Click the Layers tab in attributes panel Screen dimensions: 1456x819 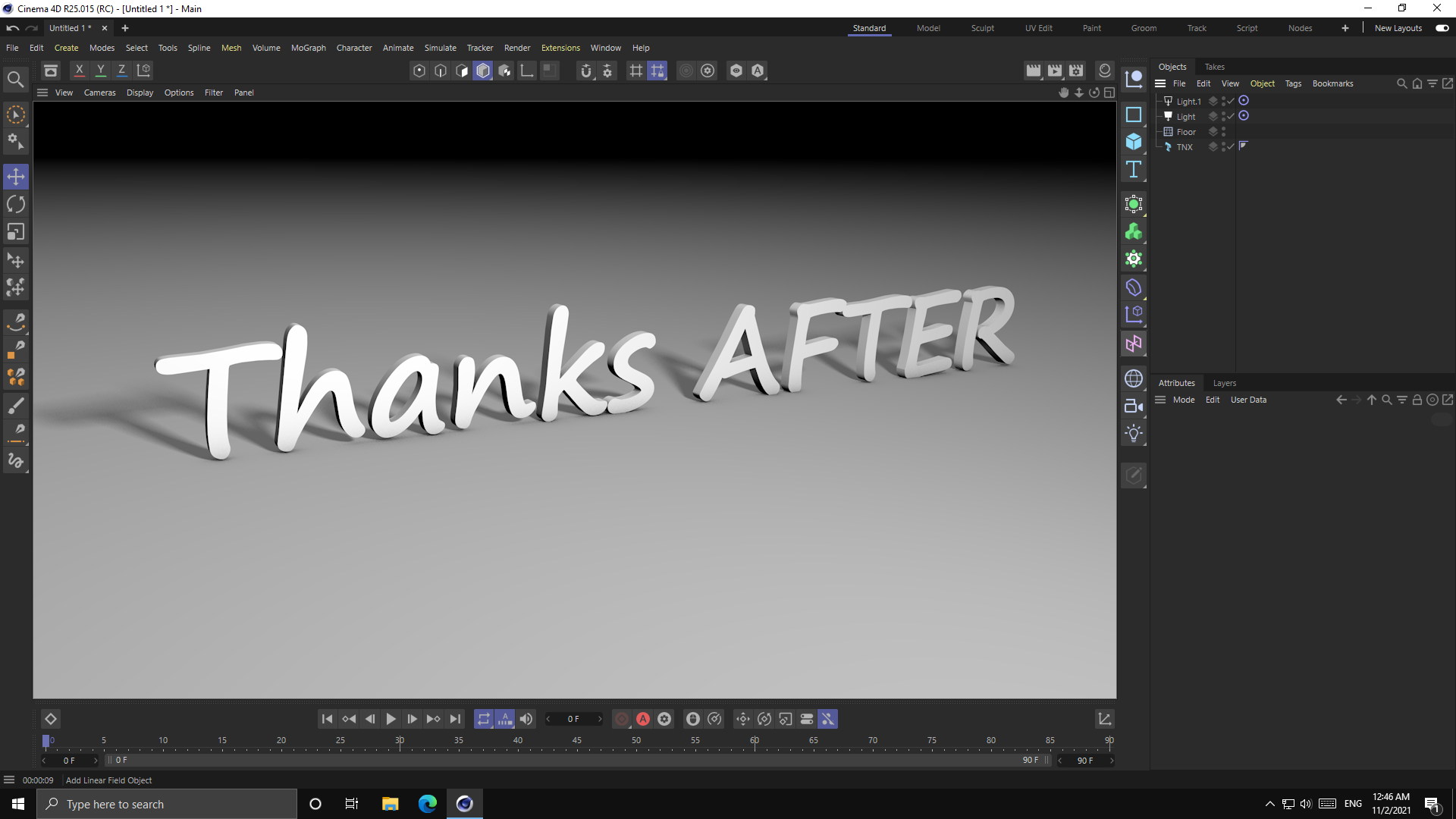[1224, 382]
